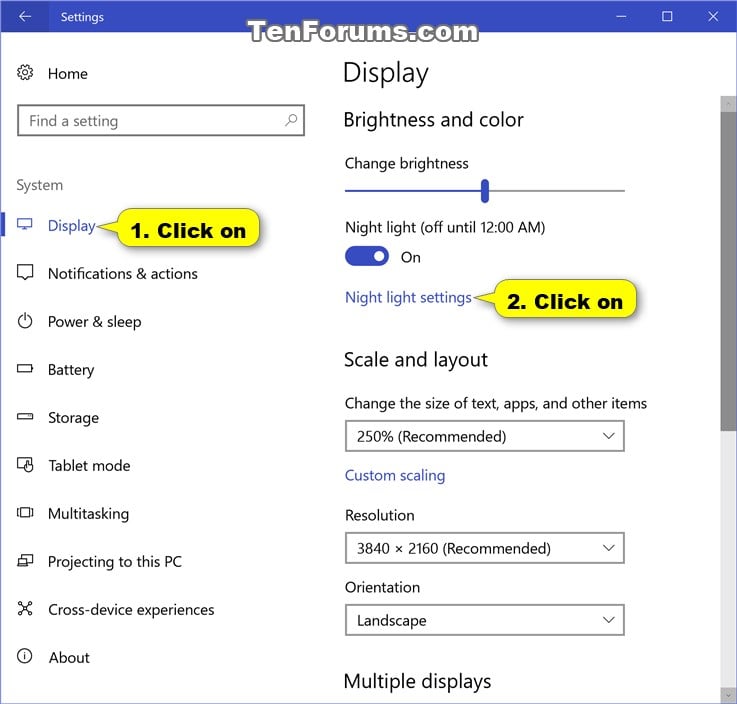737x704 pixels.
Task: Open Projecting to this PC settings
Action: coord(115,562)
